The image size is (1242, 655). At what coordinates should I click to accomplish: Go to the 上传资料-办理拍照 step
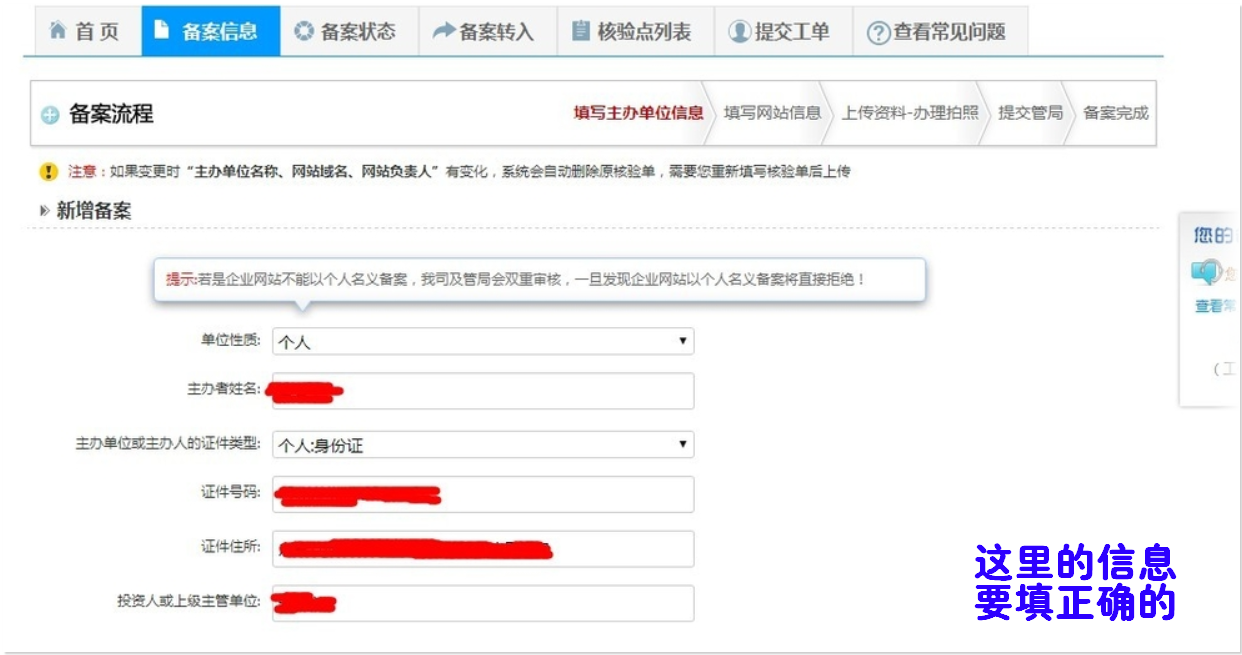[x=909, y=113]
